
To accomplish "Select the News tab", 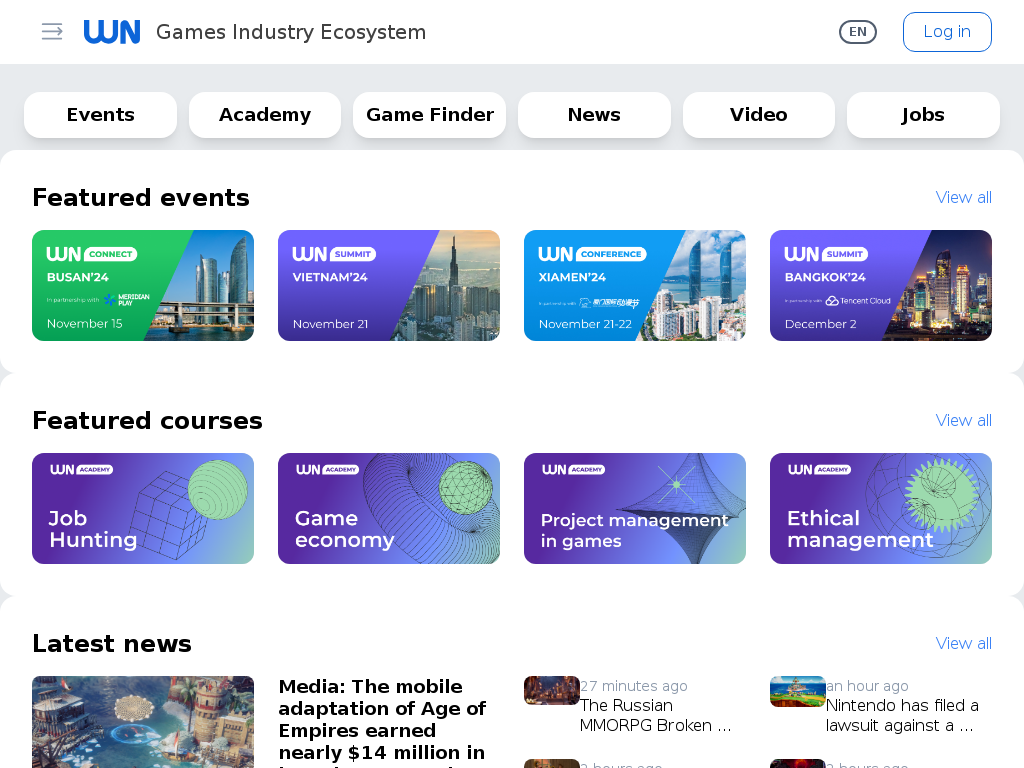I will click(594, 115).
